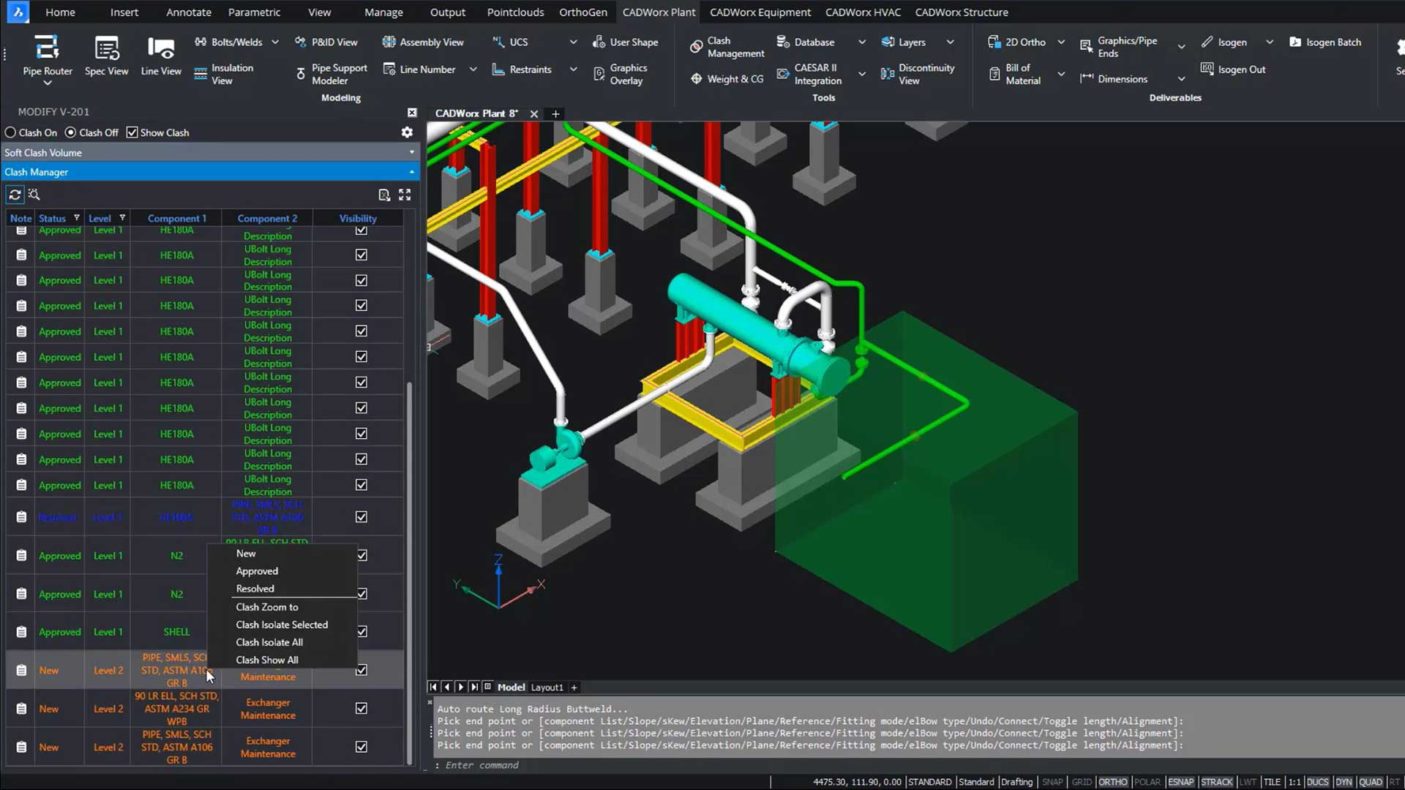Choose Resolved from the context menu
This screenshot has width=1405, height=790.
tap(255, 589)
